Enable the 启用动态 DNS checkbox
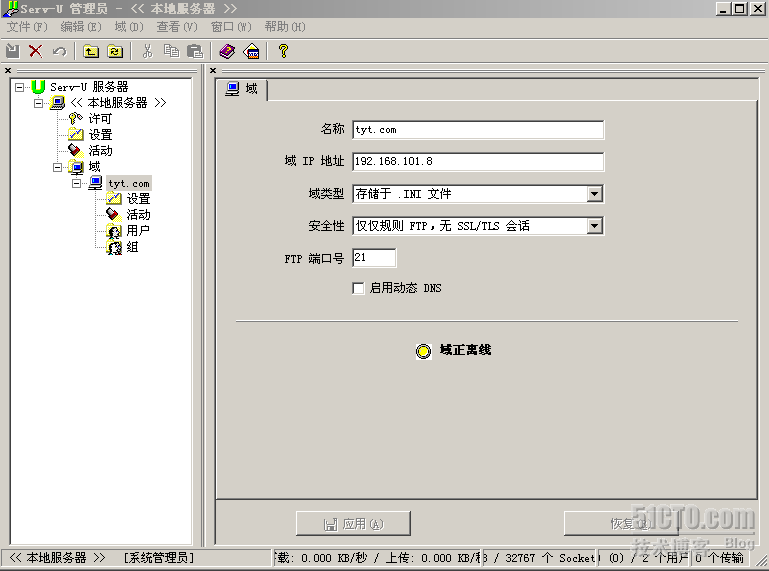This screenshot has height=571, width=769. [359, 288]
